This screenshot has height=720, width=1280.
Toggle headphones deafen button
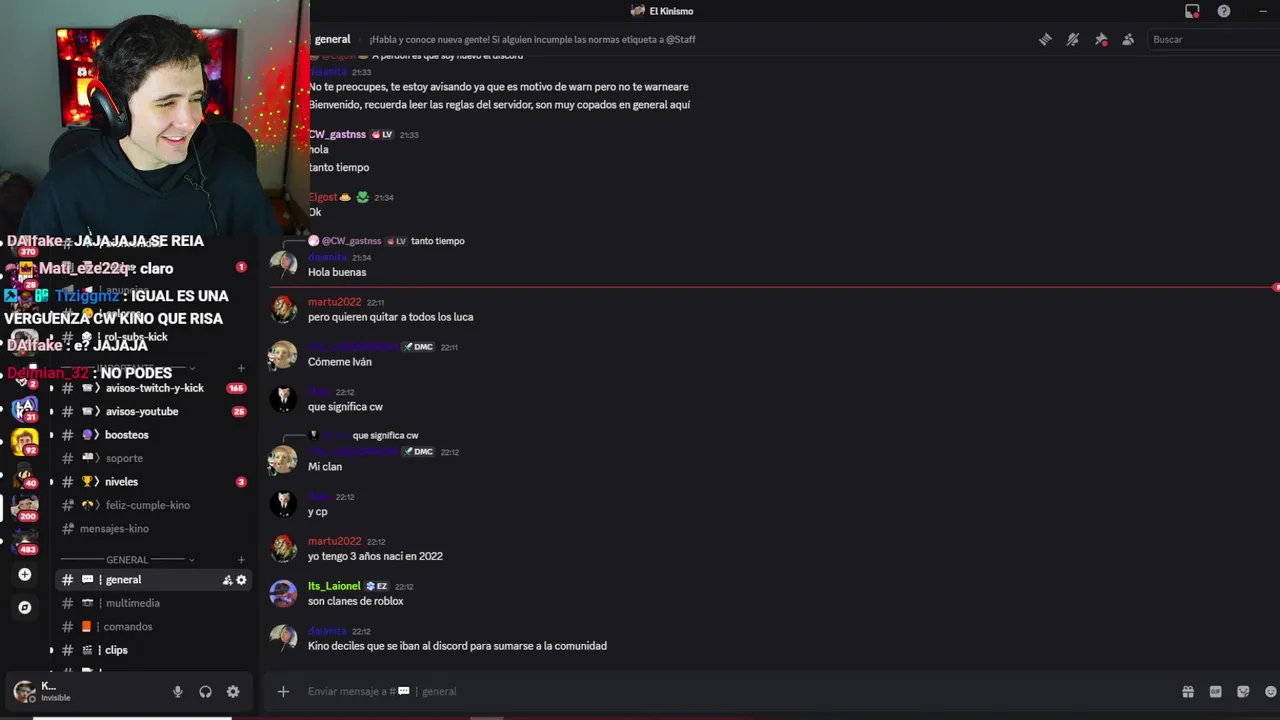tap(205, 691)
